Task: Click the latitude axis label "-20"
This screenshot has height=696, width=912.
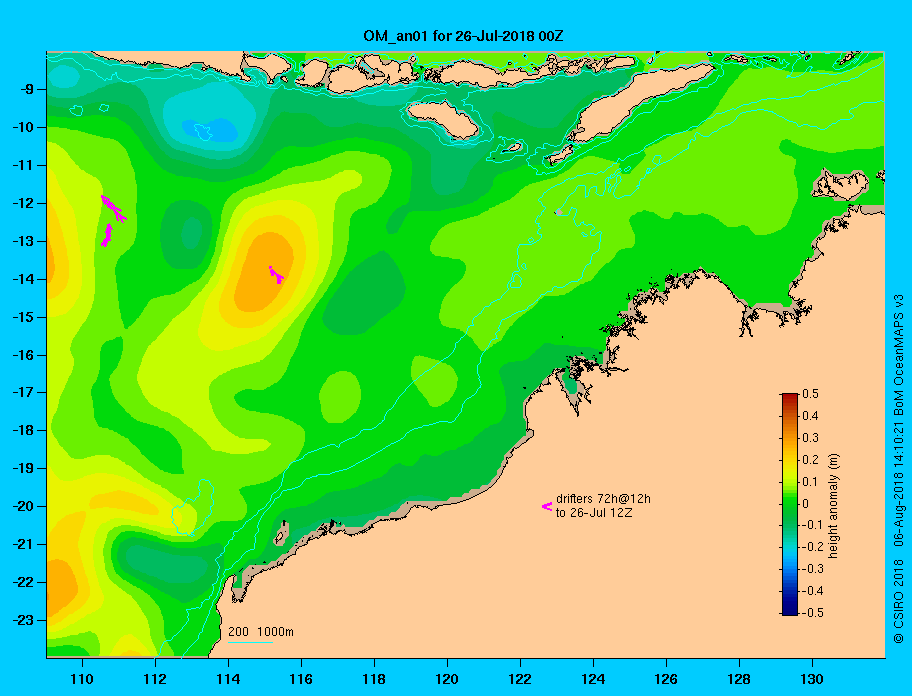Action: click(23, 506)
